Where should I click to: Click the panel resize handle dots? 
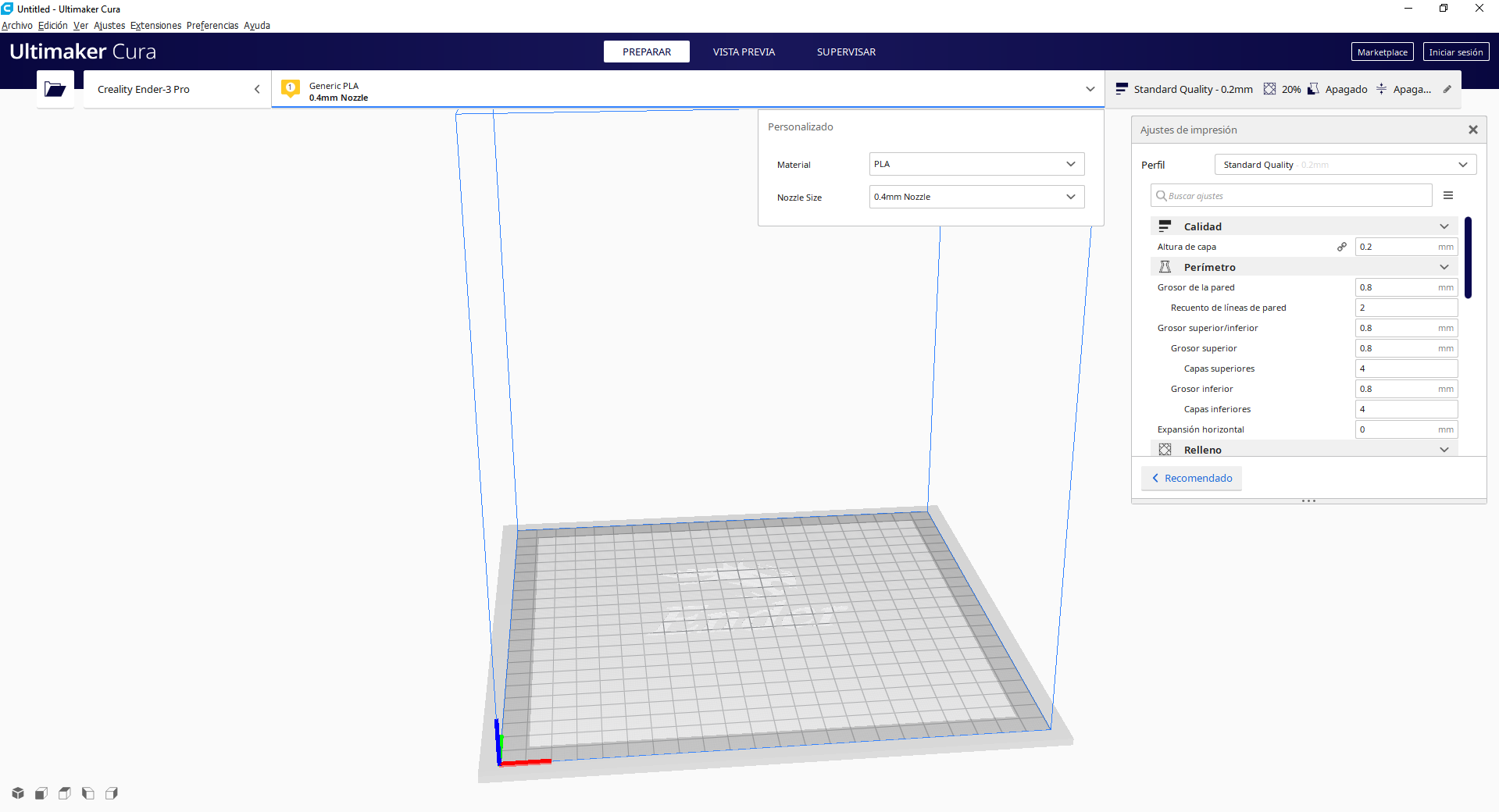(1309, 500)
